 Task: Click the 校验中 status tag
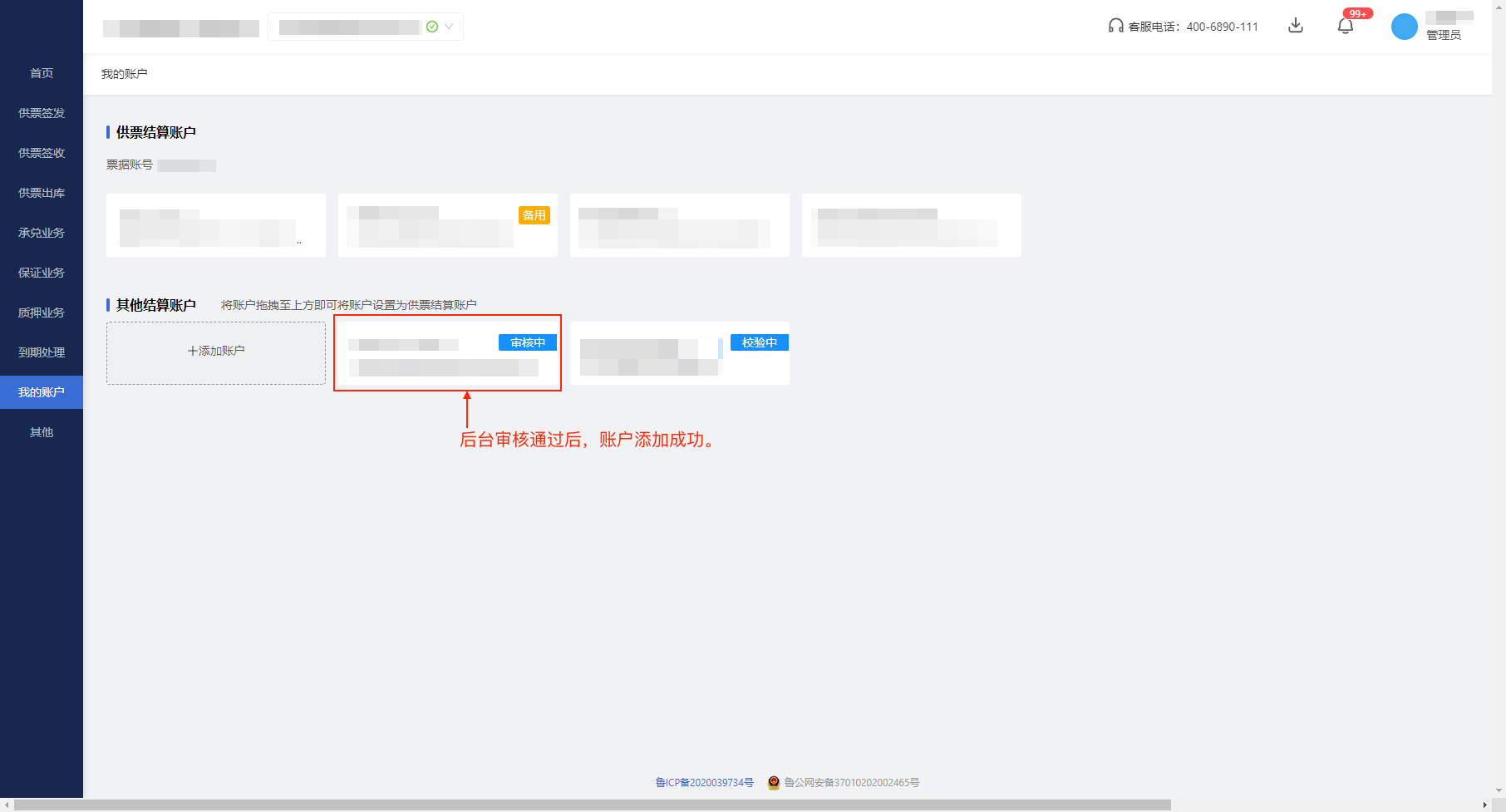759,342
